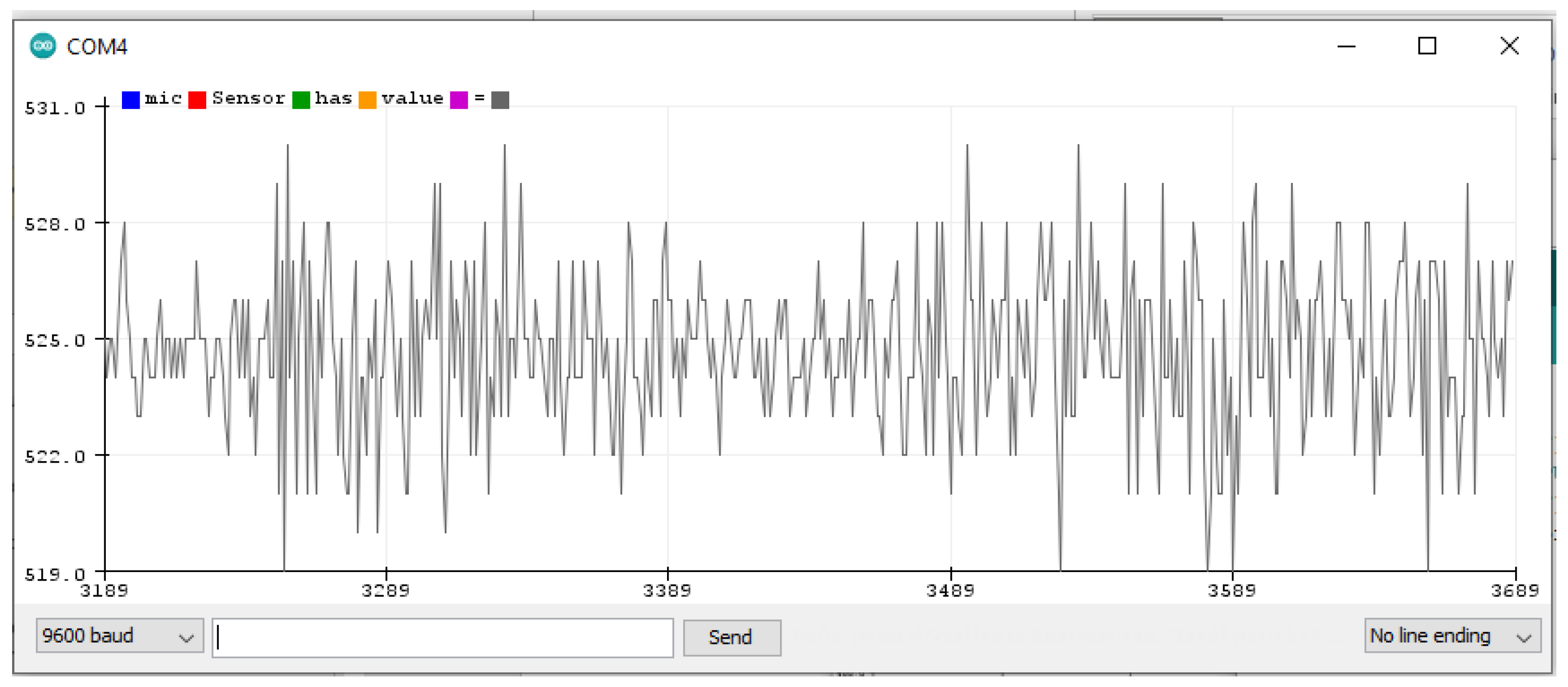This screenshot has width=1568, height=687.
Task: Click the gray legend swatch
Action: (x=500, y=99)
